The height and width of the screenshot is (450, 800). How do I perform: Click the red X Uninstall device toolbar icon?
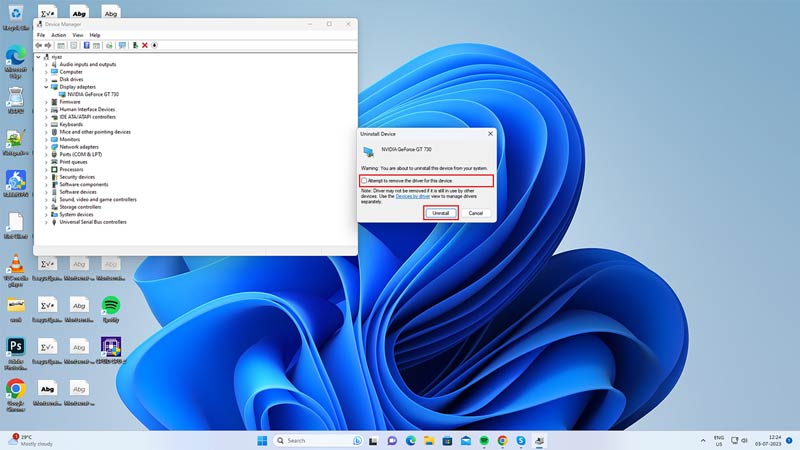[145, 45]
